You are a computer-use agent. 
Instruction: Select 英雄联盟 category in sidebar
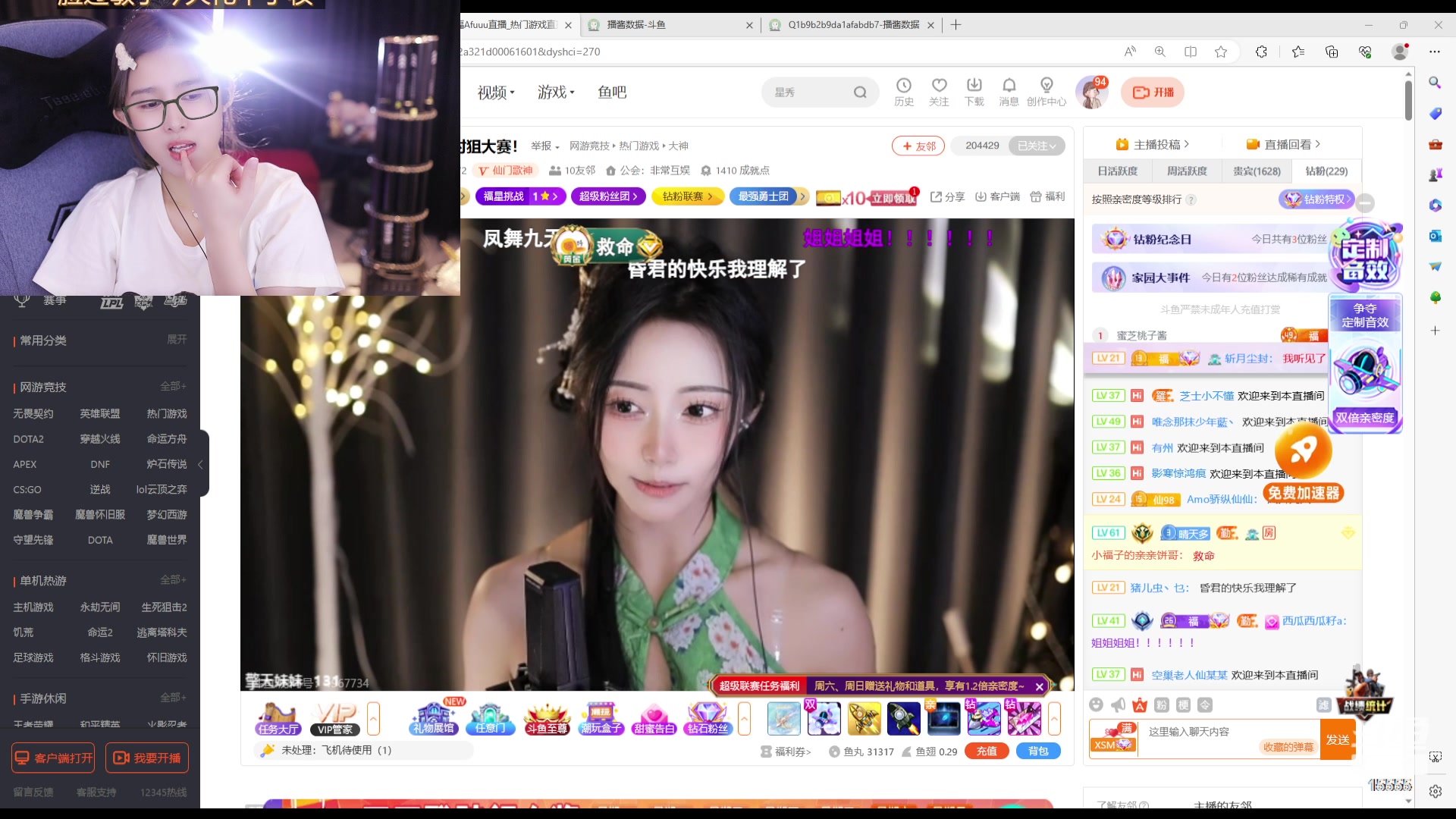pos(100,413)
